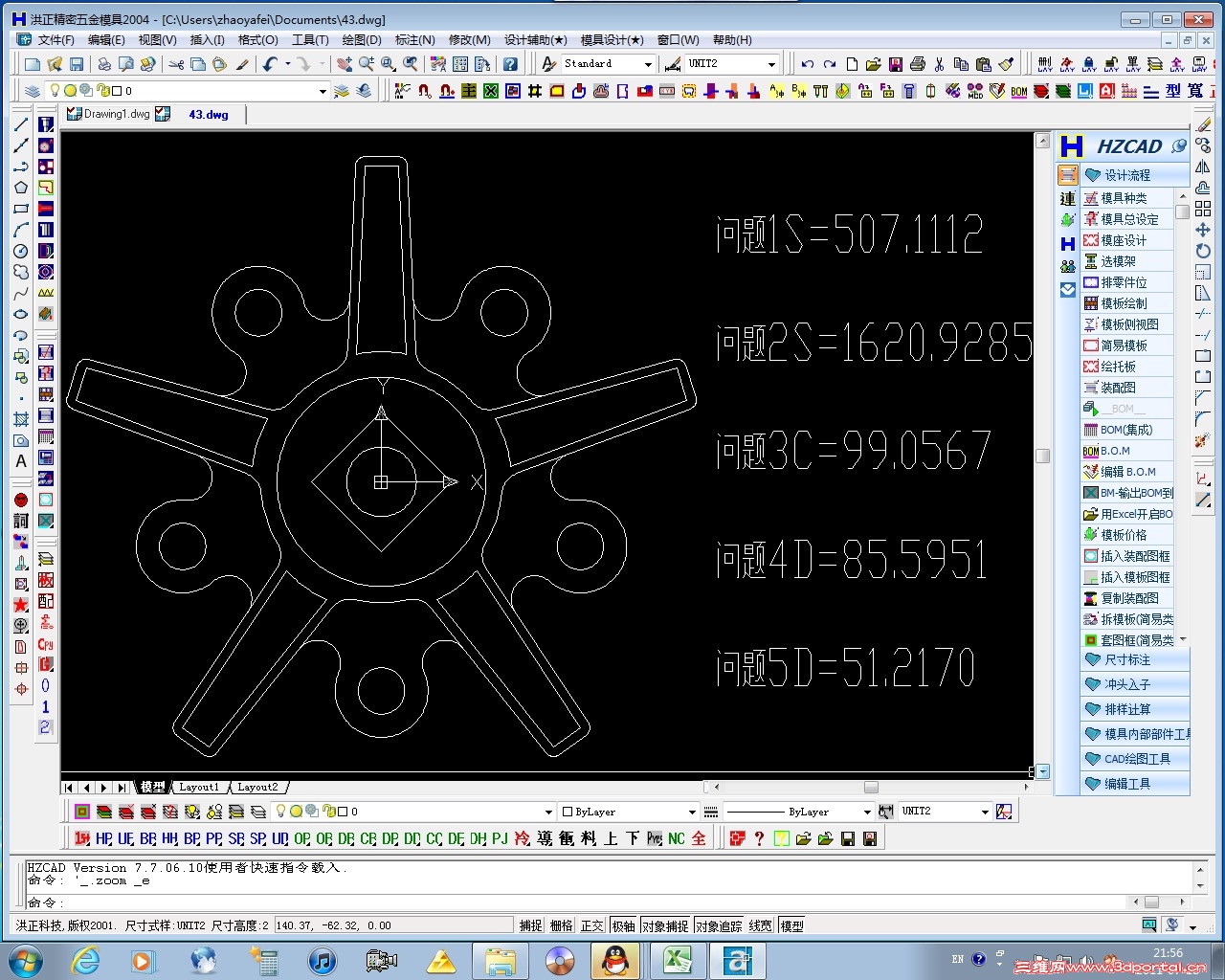Open the QQ penguin in taskbar
This screenshot has height=980, width=1225.
614,960
